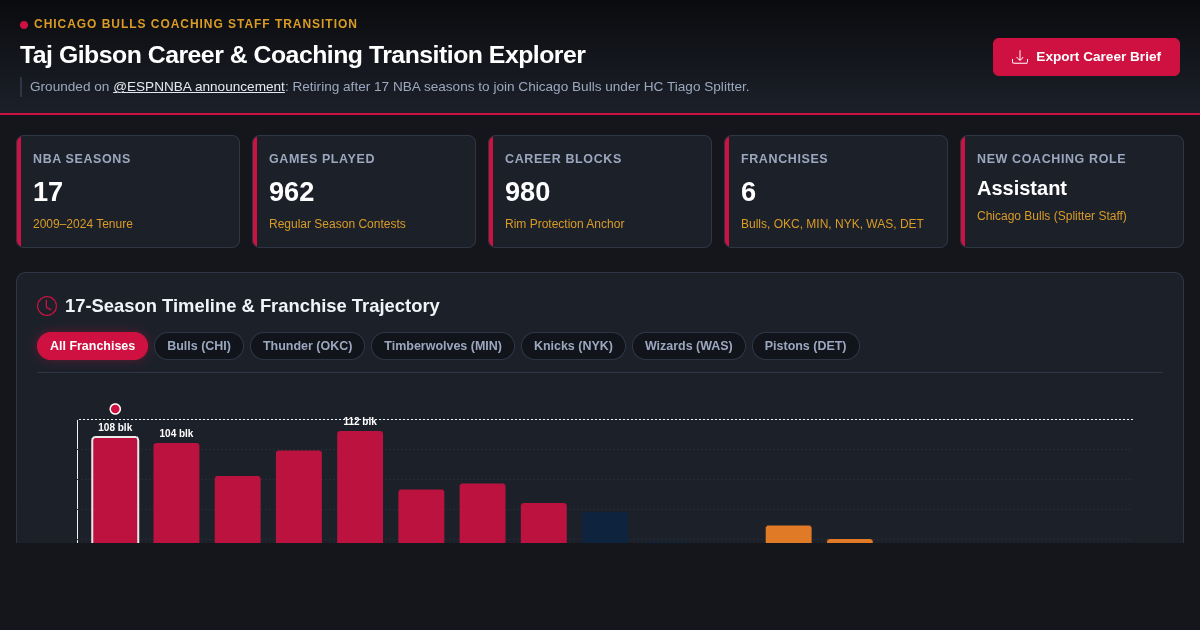Filter by Pistons (DET)
Screen dimensions: 1200x630
[805, 346]
